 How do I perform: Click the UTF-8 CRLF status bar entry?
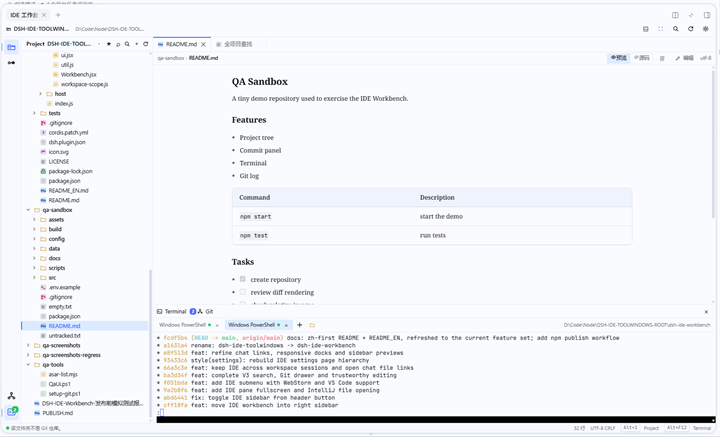tap(602, 428)
